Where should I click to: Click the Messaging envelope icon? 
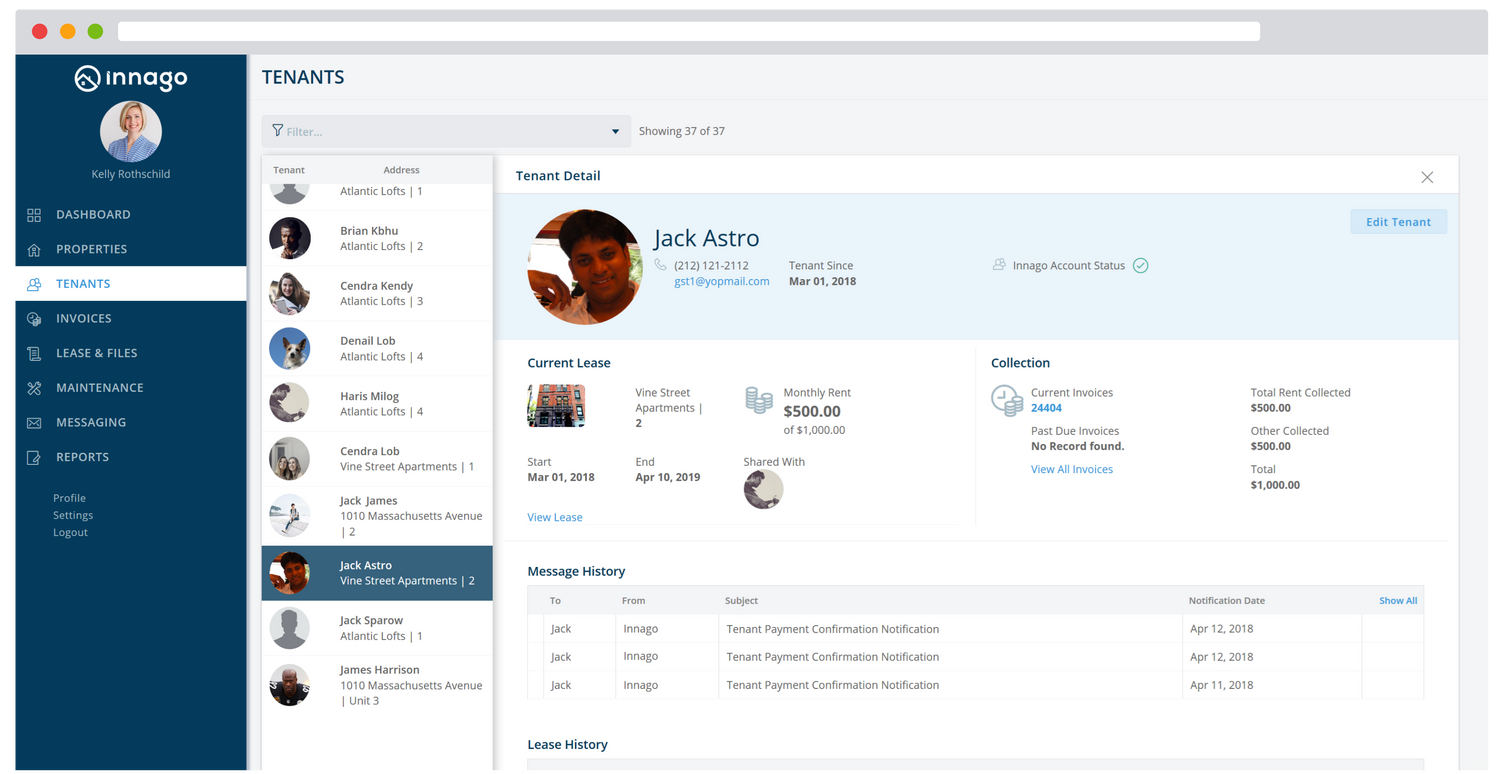[x=34, y=423]
